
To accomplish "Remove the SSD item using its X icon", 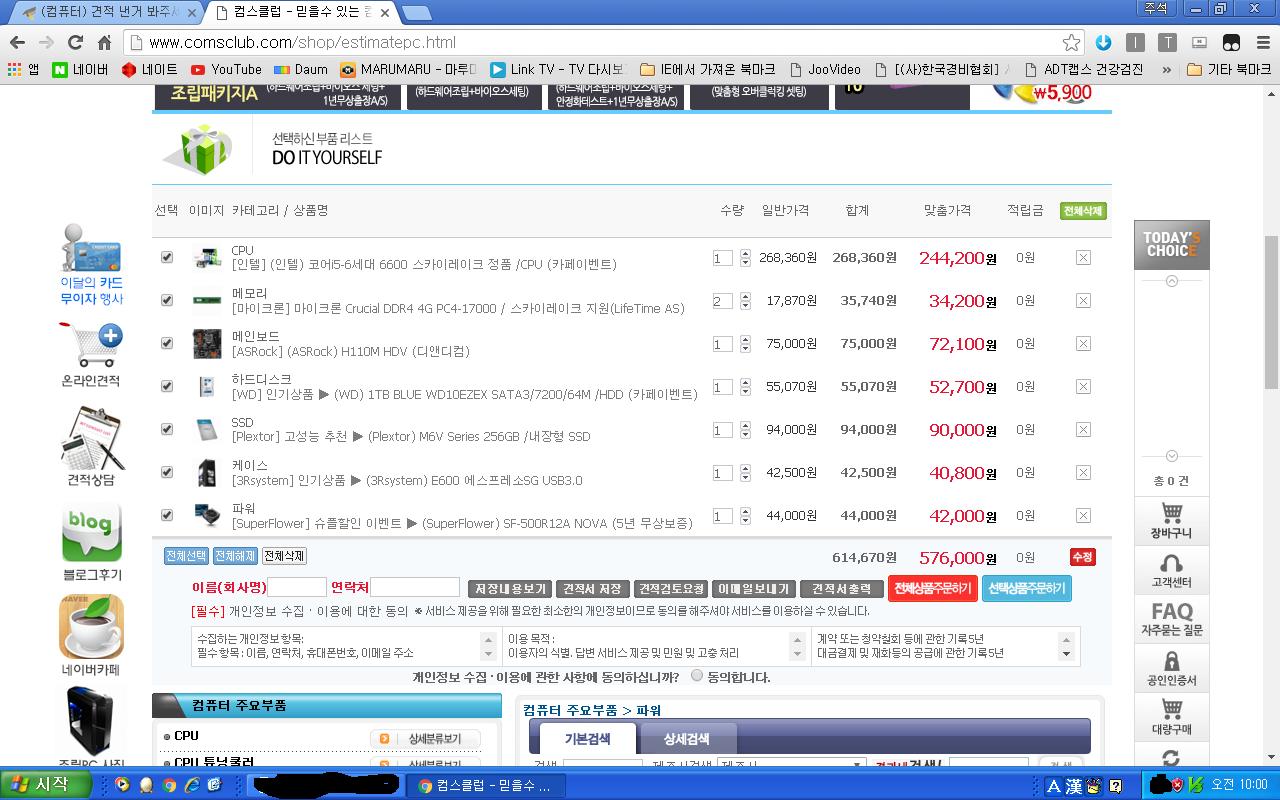I will pos(1083,430).
